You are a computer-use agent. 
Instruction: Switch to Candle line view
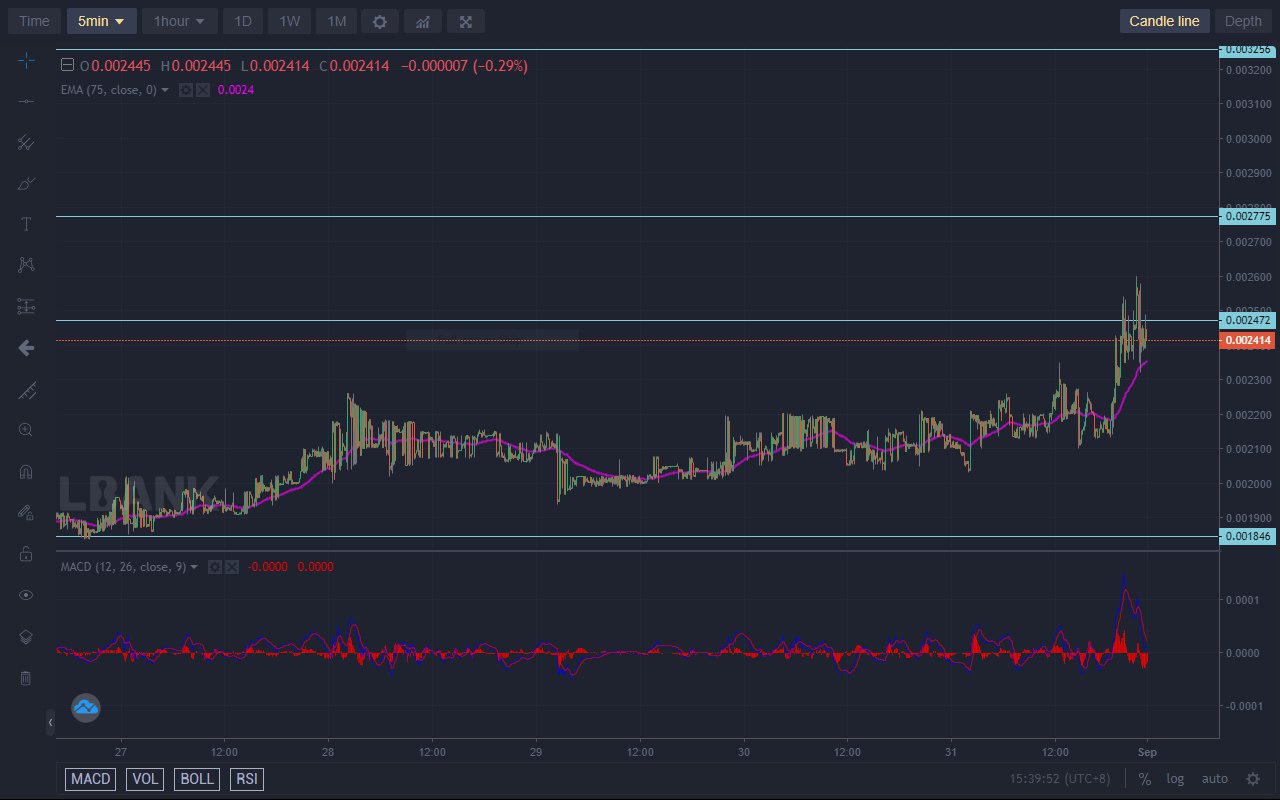[x=1165, y=21]
